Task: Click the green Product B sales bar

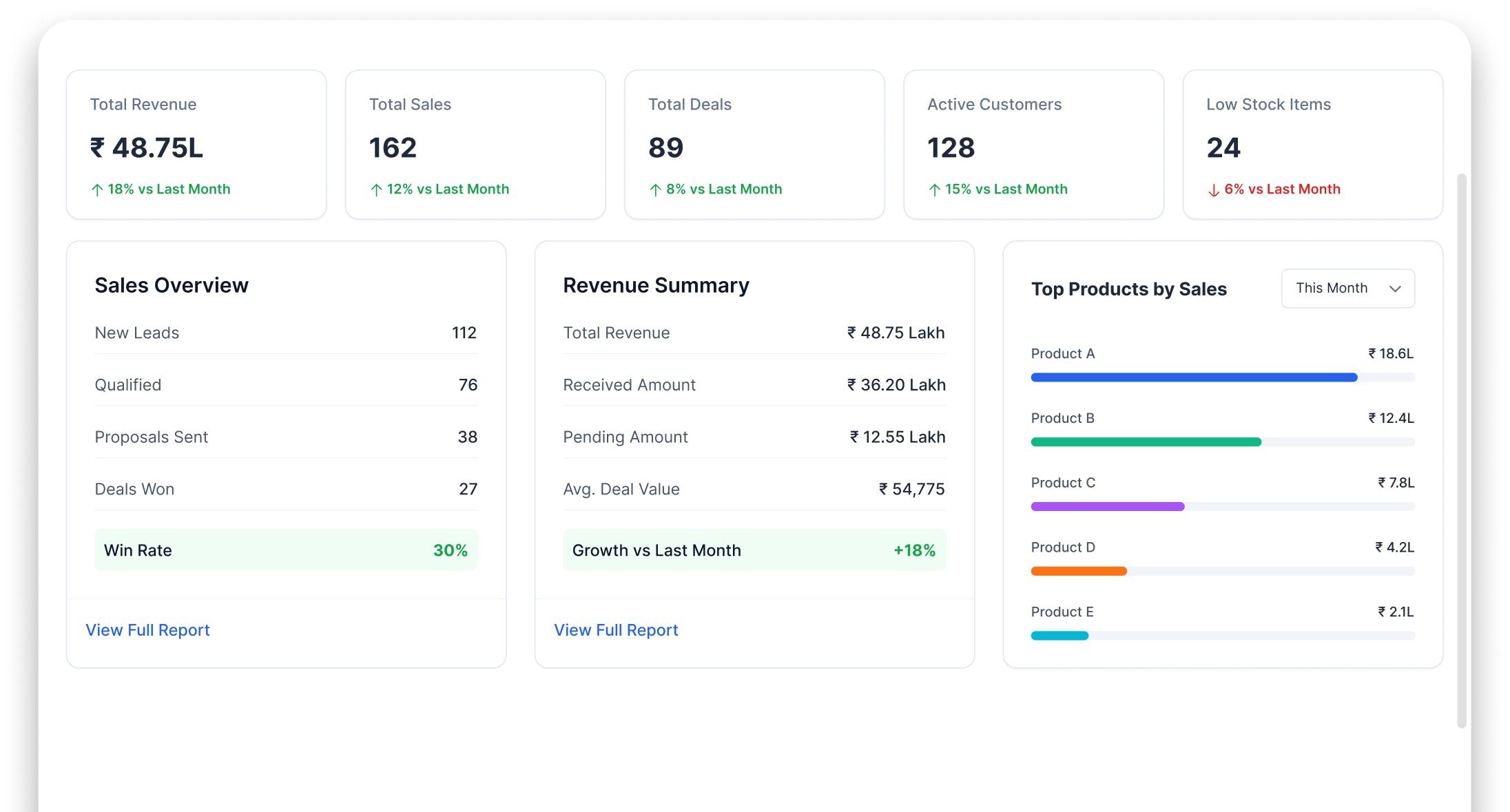Action: 1146,442
